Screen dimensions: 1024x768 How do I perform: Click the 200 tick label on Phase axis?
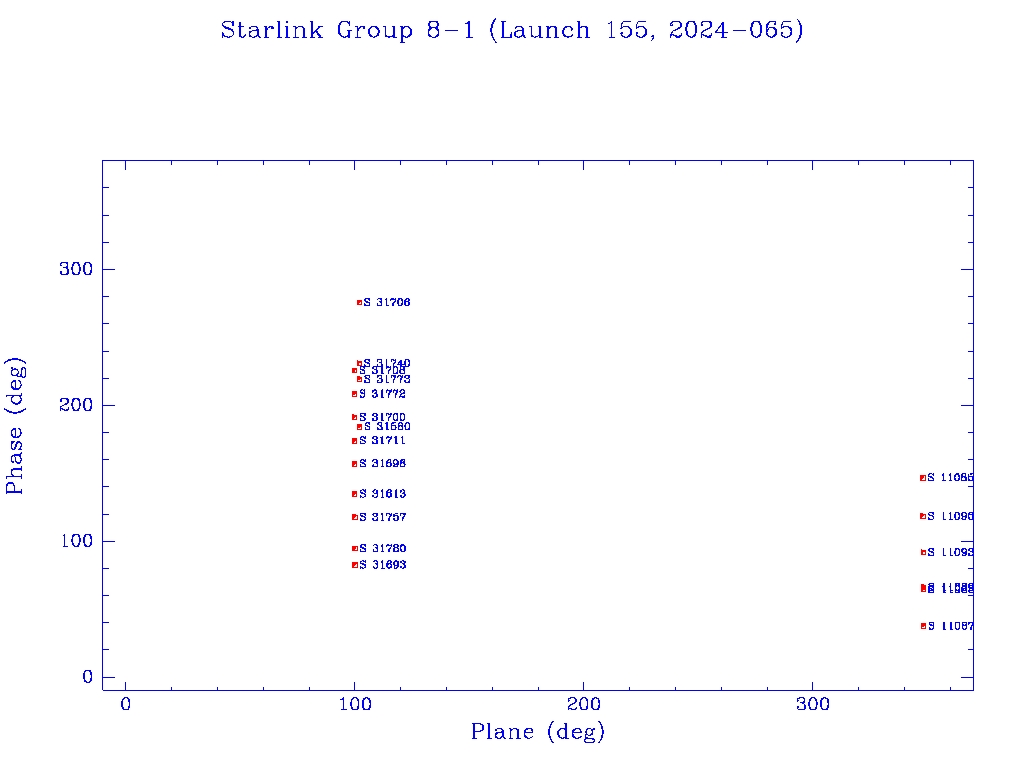[x=76, y=405]
